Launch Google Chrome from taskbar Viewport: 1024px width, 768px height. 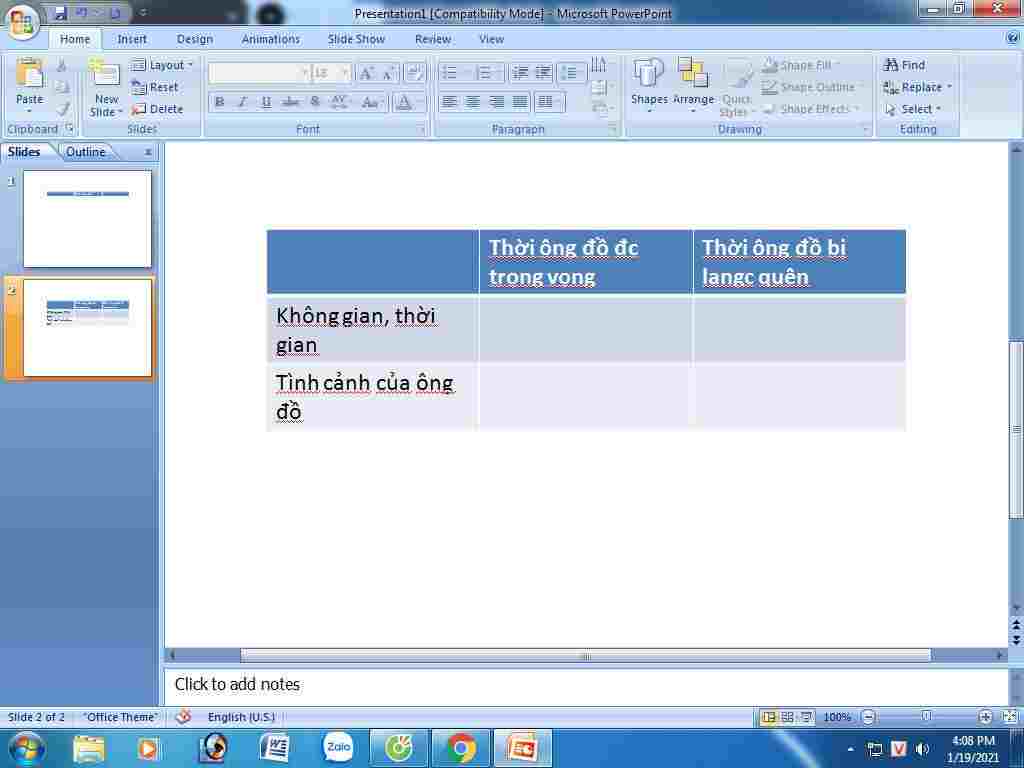click(x=461, y=747)
